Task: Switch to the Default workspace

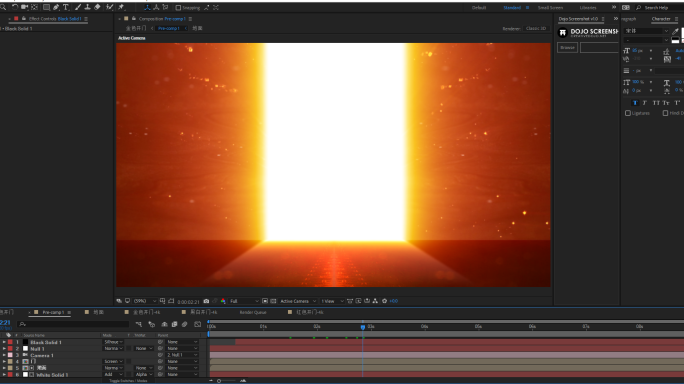Action: pos(479,8)
